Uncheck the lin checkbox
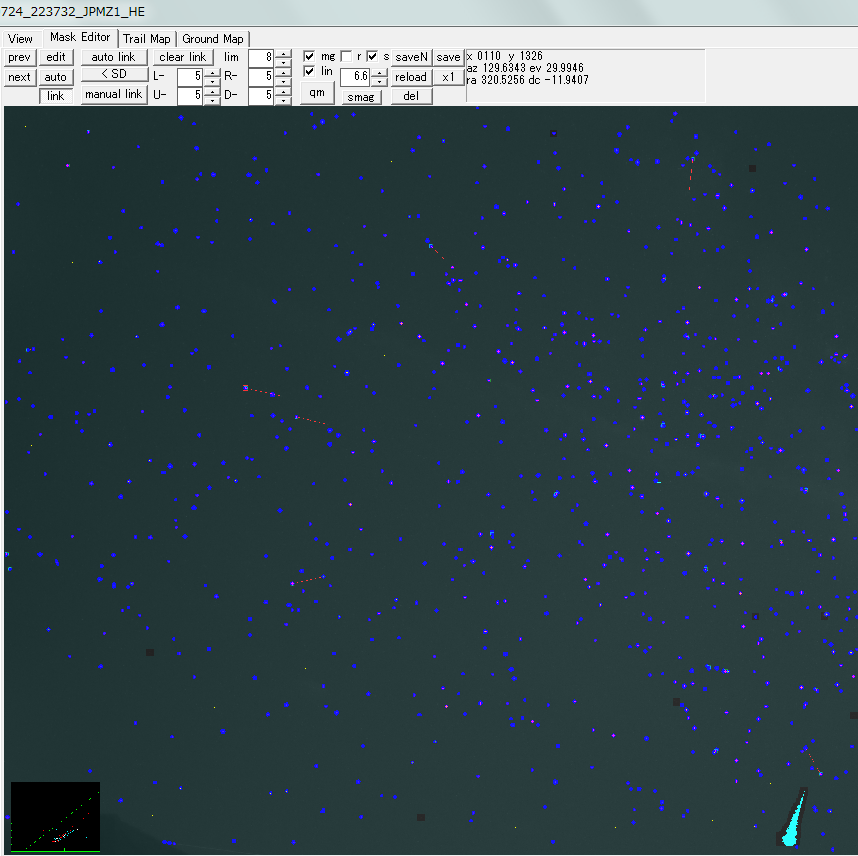Viewport: 858px width, 856px height. tap(310, 71)
